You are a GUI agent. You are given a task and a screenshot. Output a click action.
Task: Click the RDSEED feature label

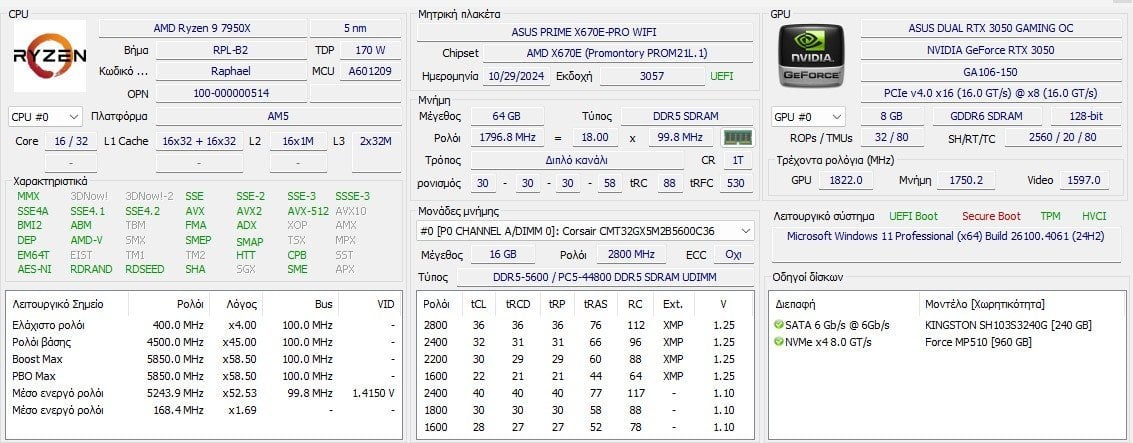(145, 269)
